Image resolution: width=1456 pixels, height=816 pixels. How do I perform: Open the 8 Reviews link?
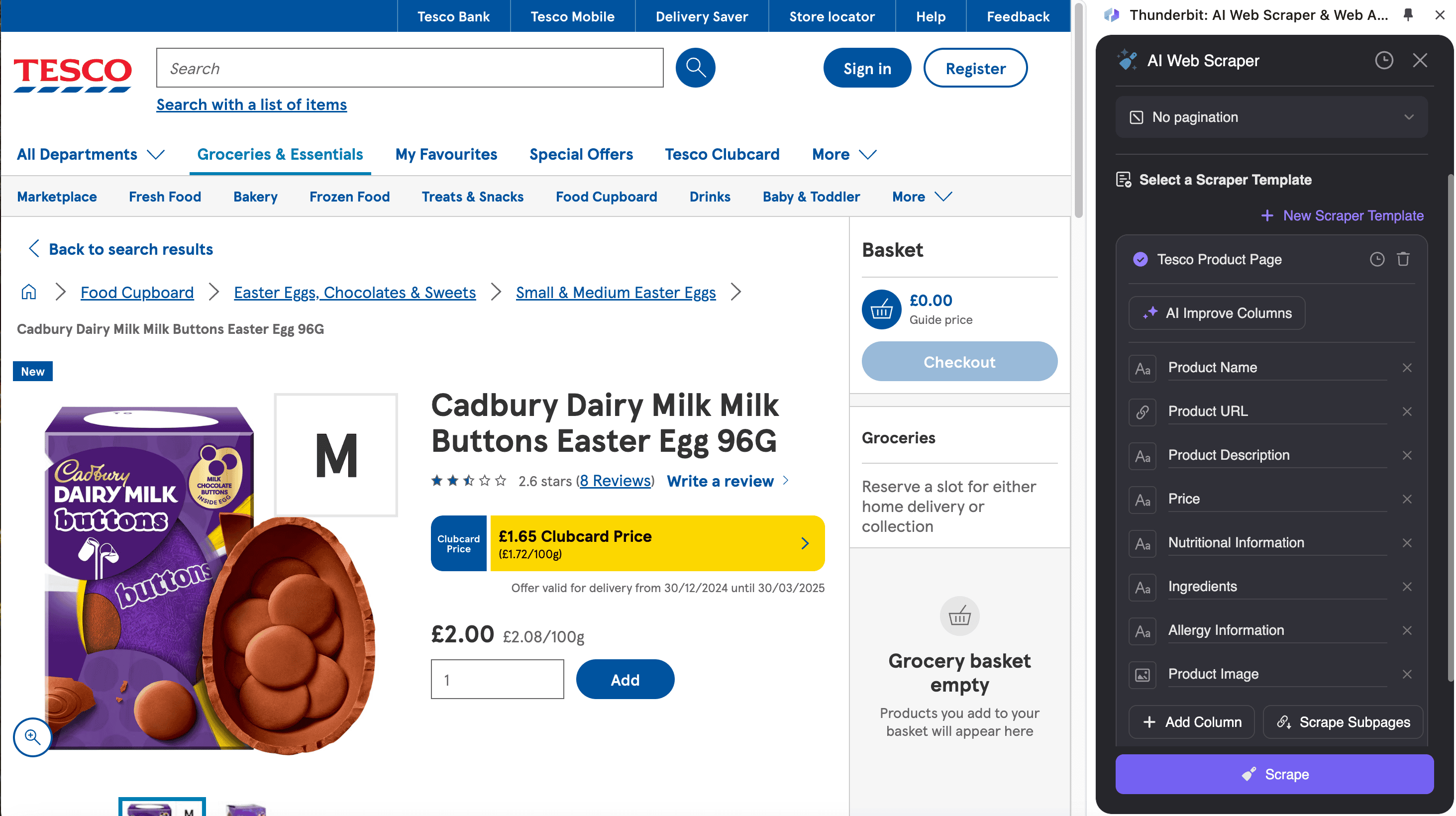pos(615,481)
